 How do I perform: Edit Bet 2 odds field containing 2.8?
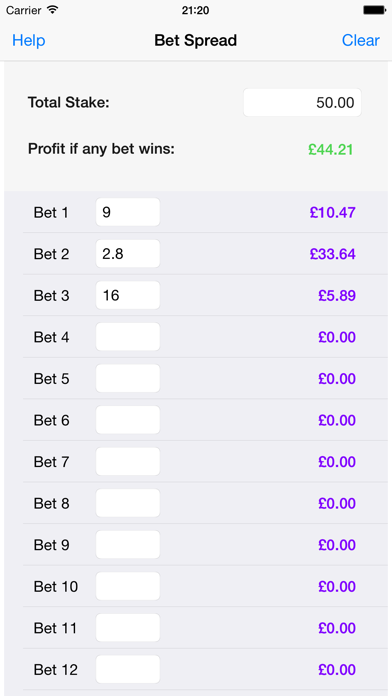pyautogui.click(x=128, y=254)
